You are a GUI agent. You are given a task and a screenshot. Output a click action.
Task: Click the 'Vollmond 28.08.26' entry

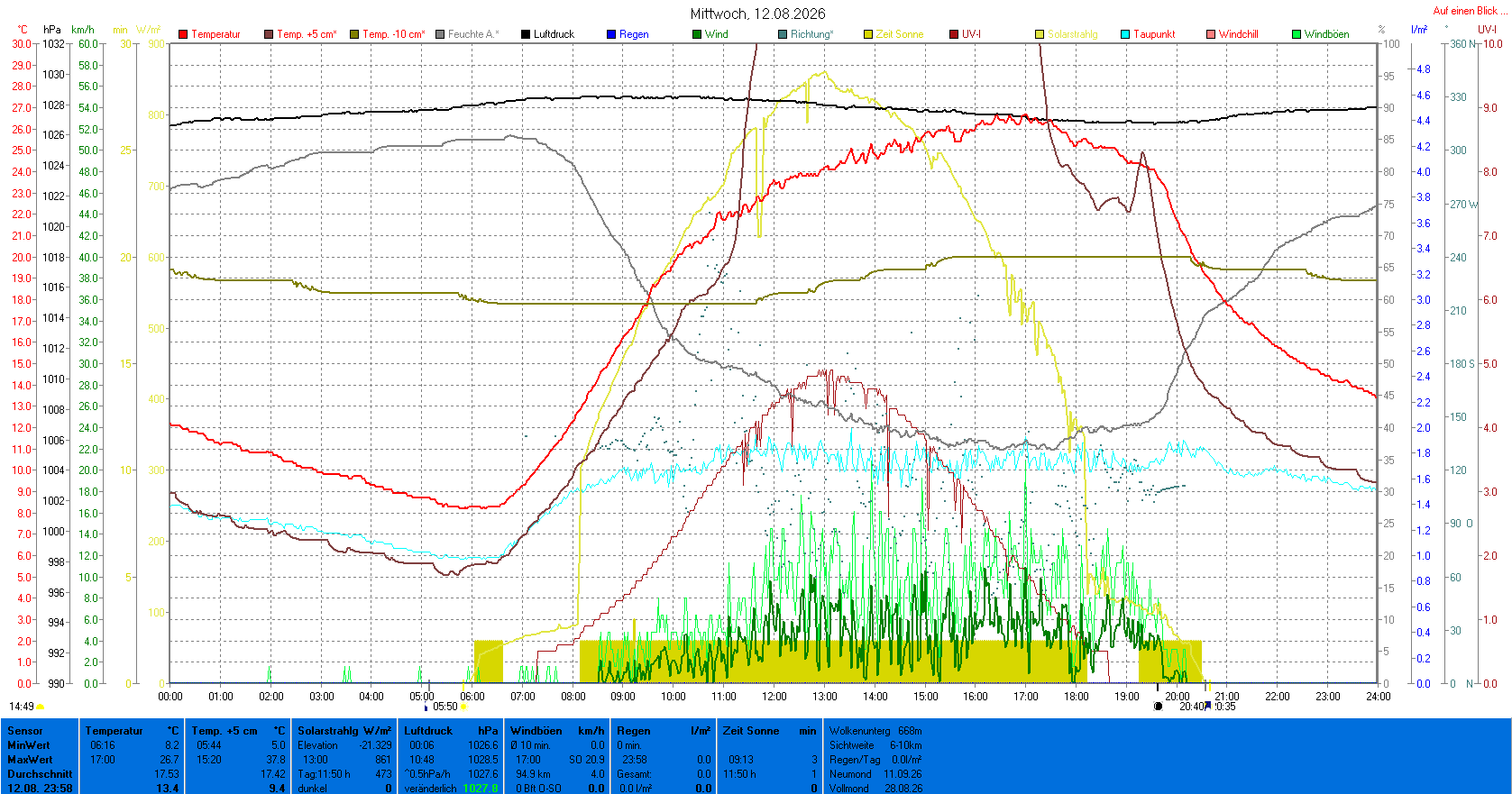click(875, 789)
